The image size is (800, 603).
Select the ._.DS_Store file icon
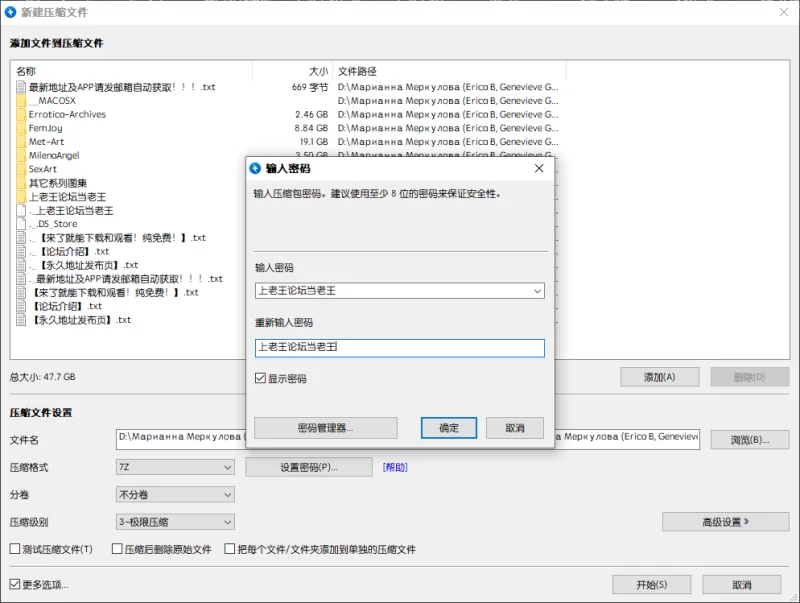coord(21,223)
